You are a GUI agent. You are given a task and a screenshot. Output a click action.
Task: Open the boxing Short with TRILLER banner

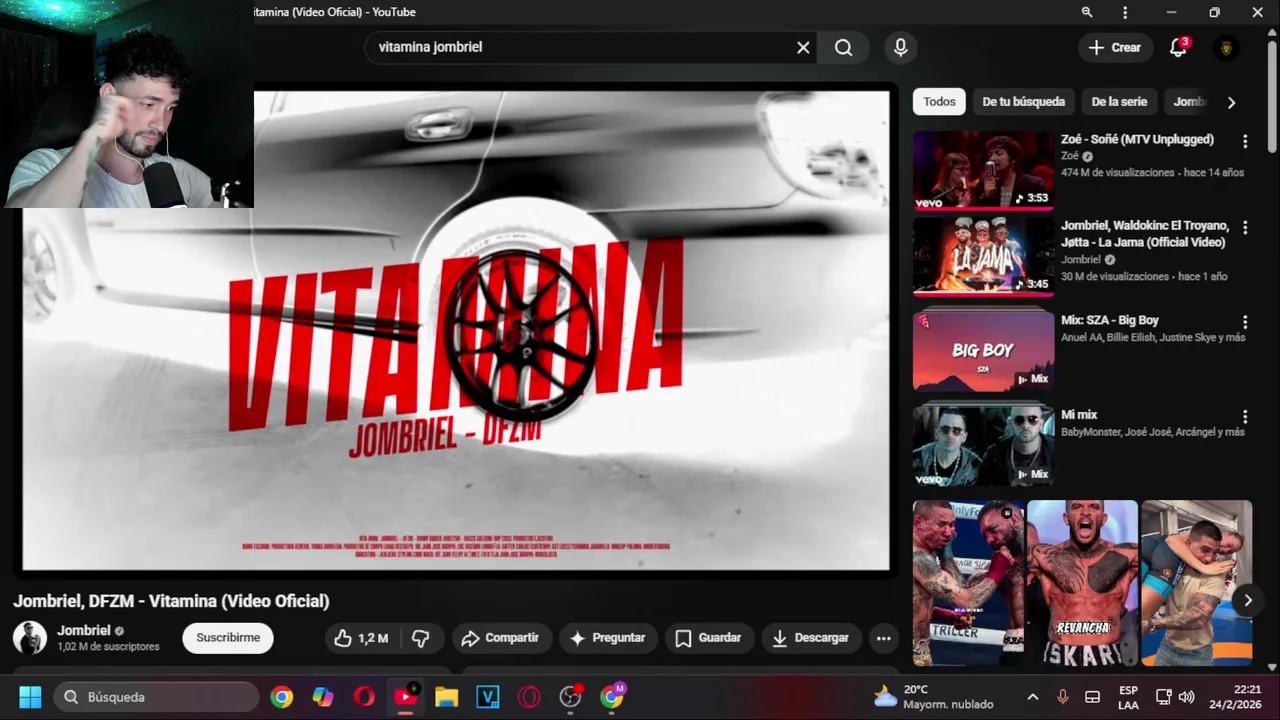[967, 583]
